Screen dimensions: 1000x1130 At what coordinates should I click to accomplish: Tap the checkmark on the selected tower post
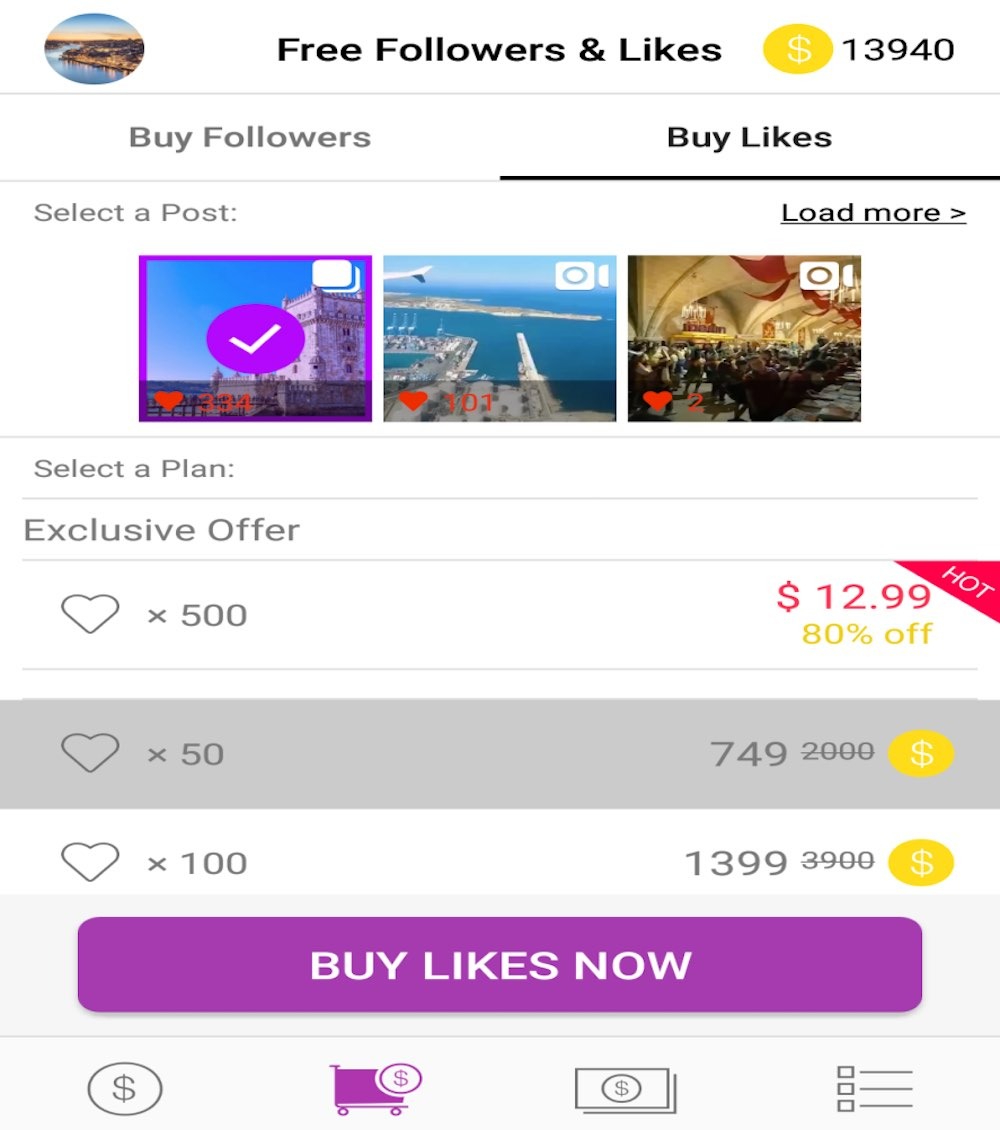pos(256,338)
